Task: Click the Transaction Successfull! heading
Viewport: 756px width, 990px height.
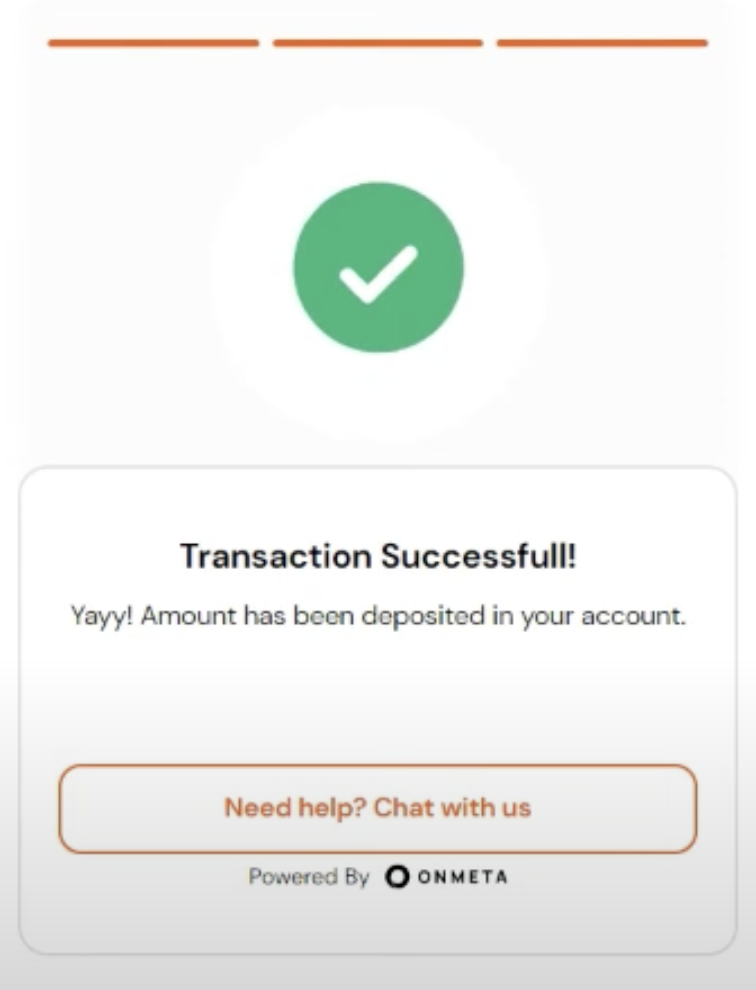Action: (x=378, y=556)
